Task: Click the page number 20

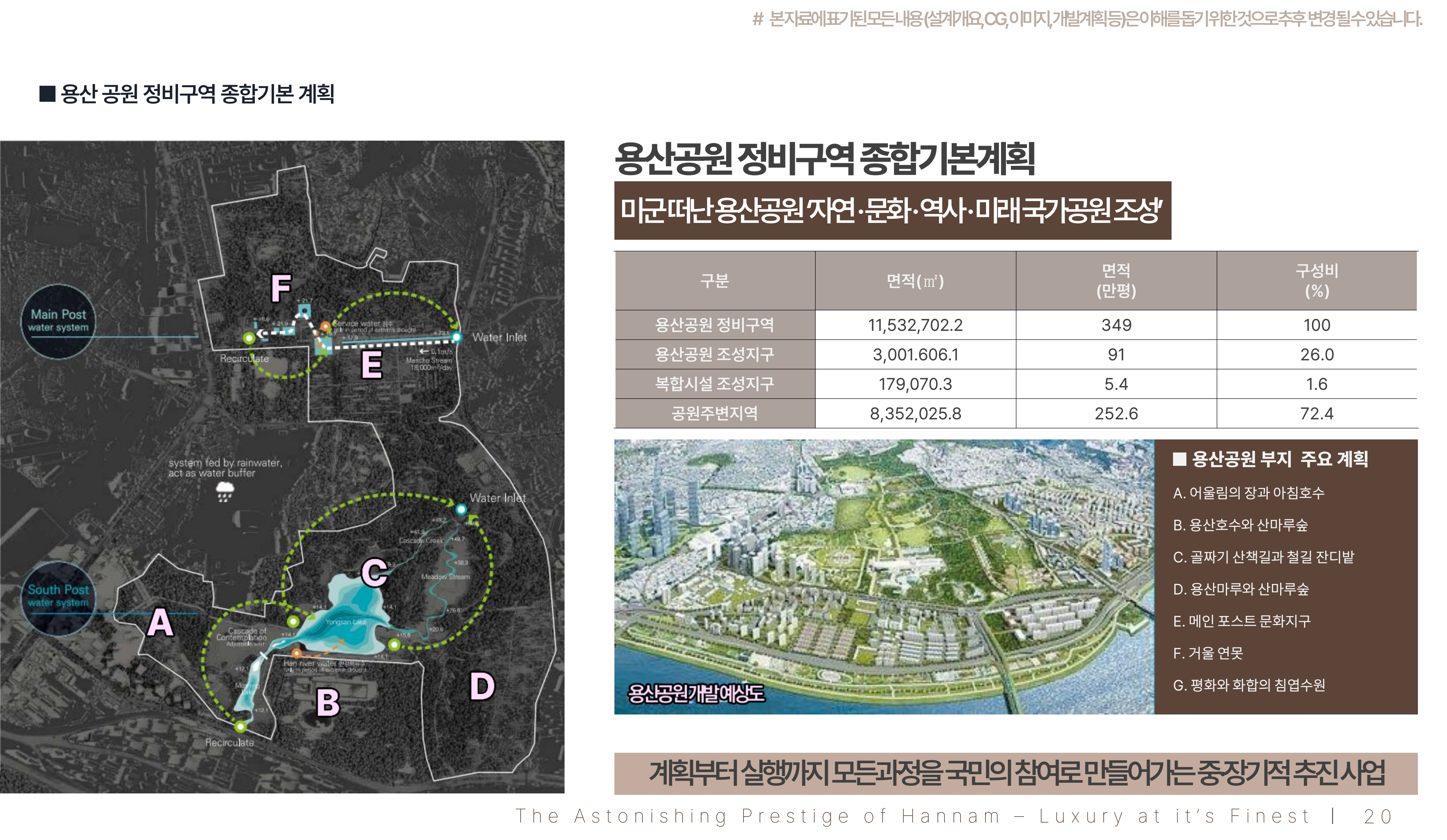Action: pyautogui.click(x=1378, y=817)
